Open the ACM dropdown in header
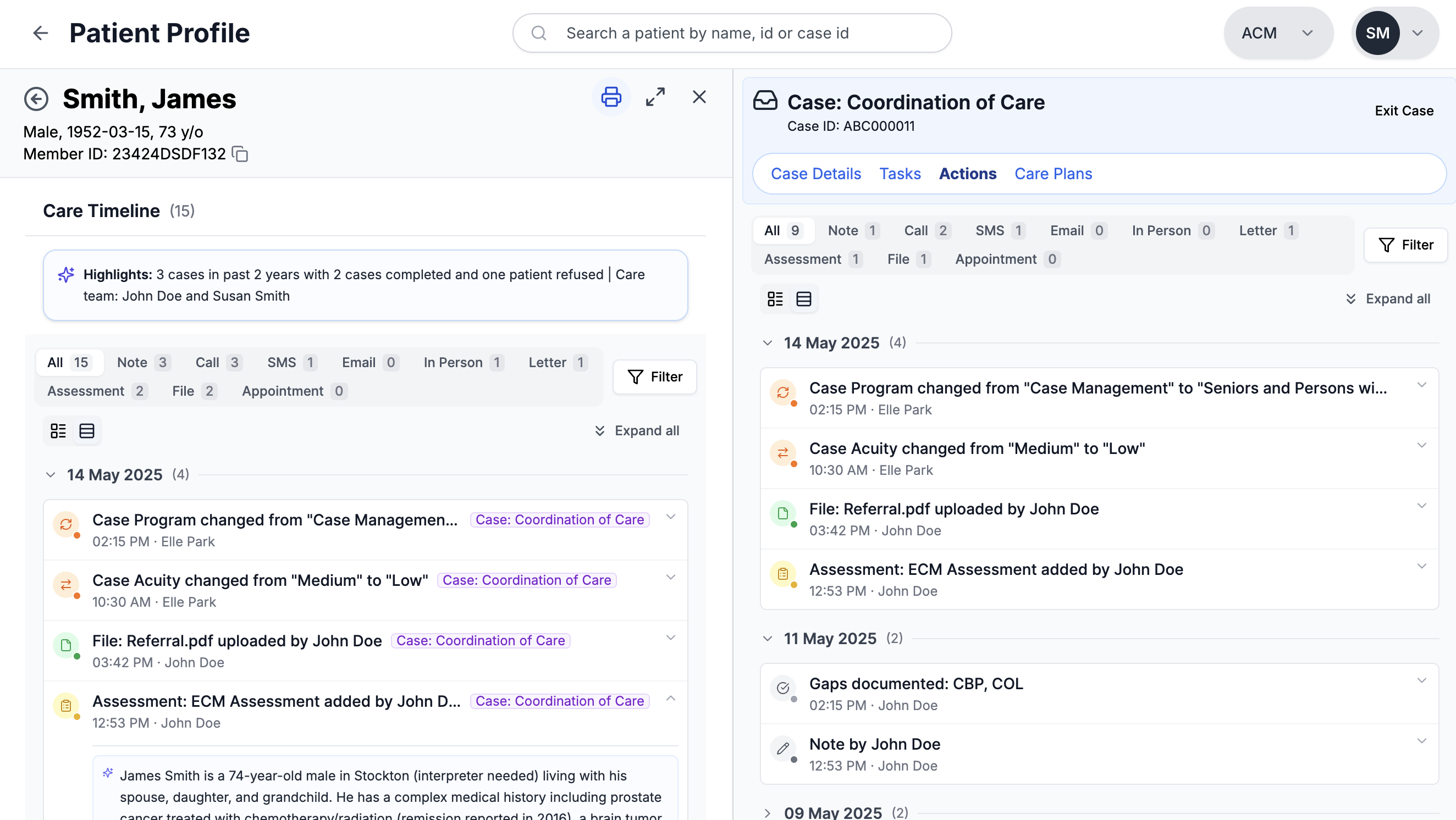 click(1277, 33)
